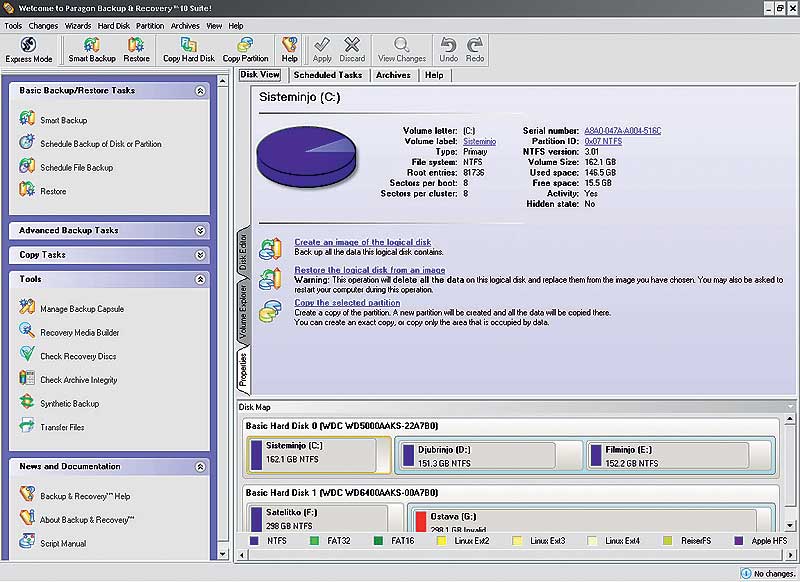Select the Properties vertical tab

tap(243, 370)
